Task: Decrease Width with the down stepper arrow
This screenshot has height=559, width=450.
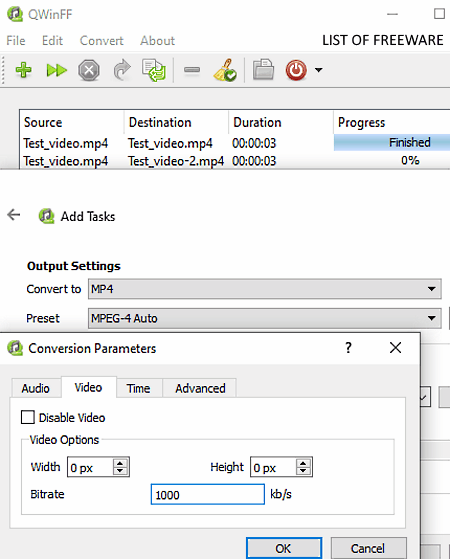Action: click(120, 471)
